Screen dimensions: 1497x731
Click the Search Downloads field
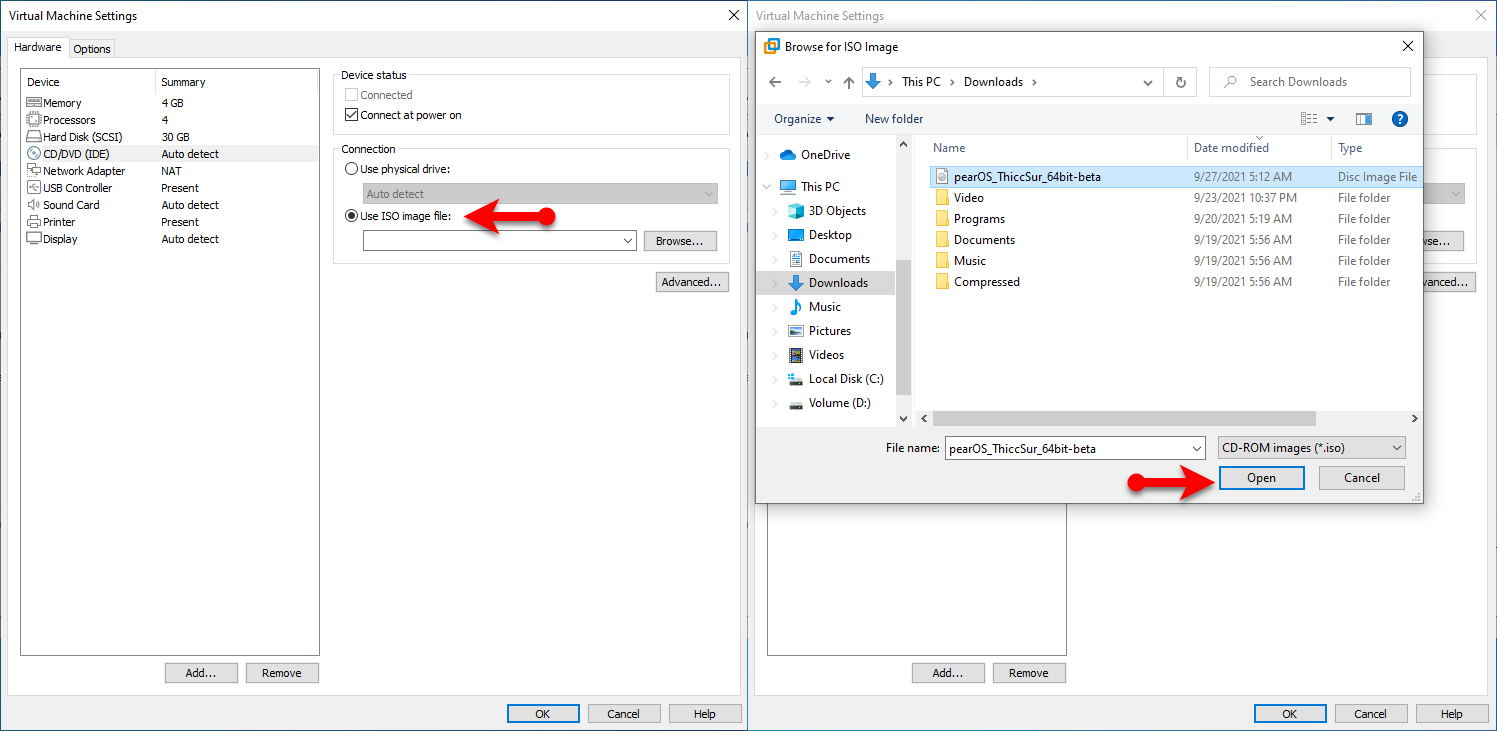tap(1310, 82)
